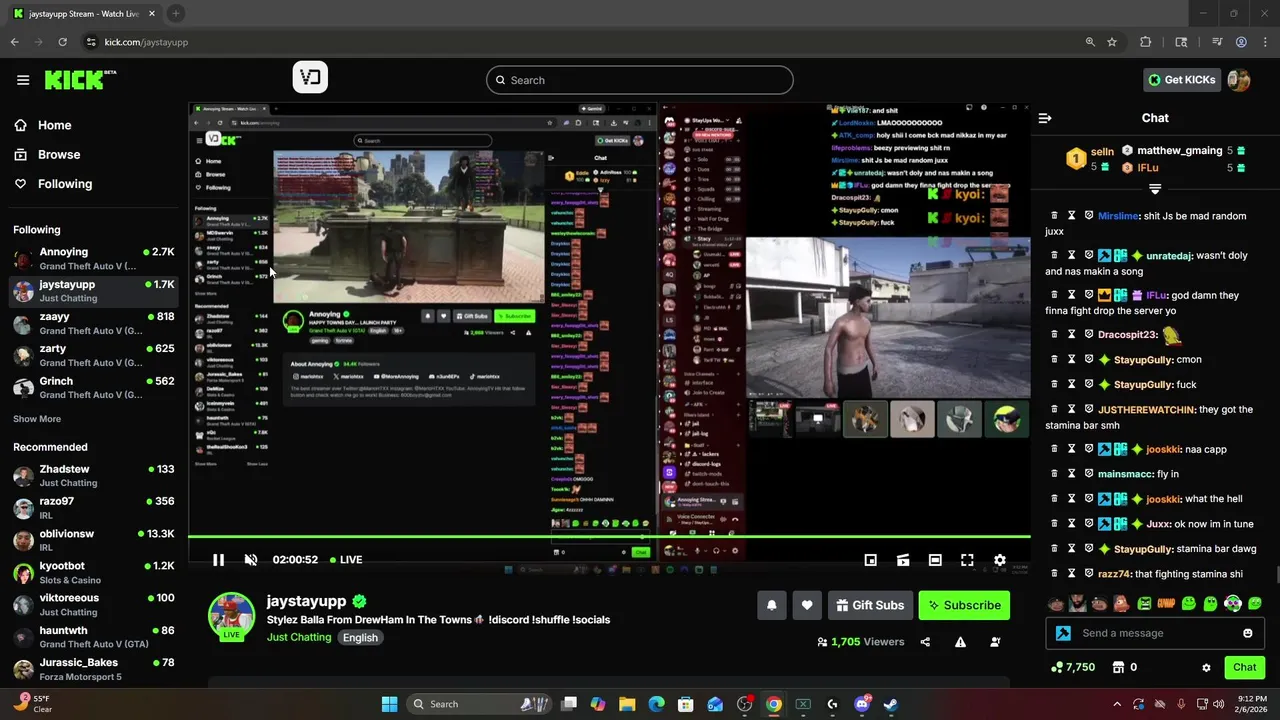
Task: Ban razz74 using the shield icon
Action: pos(1089,573)
